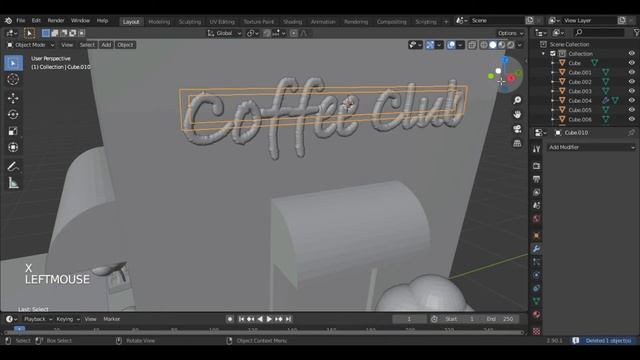Expand the Add Modifier dropdown
640x360 pixels.
(x=591, y=147)
